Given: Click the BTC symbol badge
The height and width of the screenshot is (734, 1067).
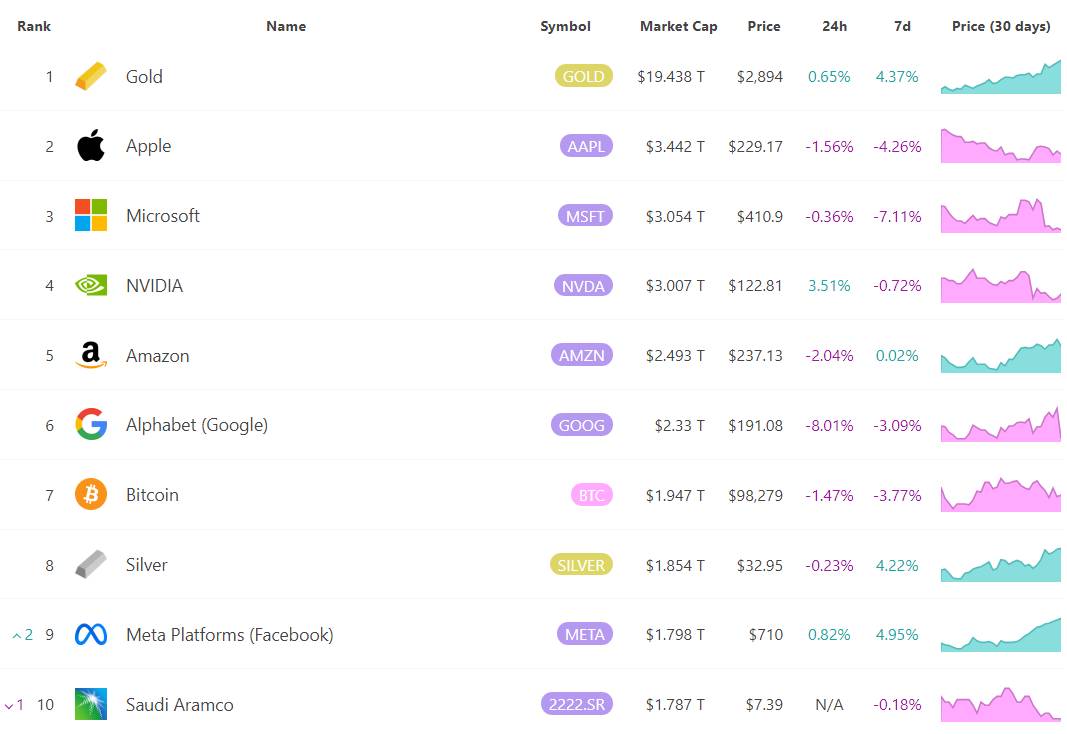Looking at the screenshot, I should point(591,495).
